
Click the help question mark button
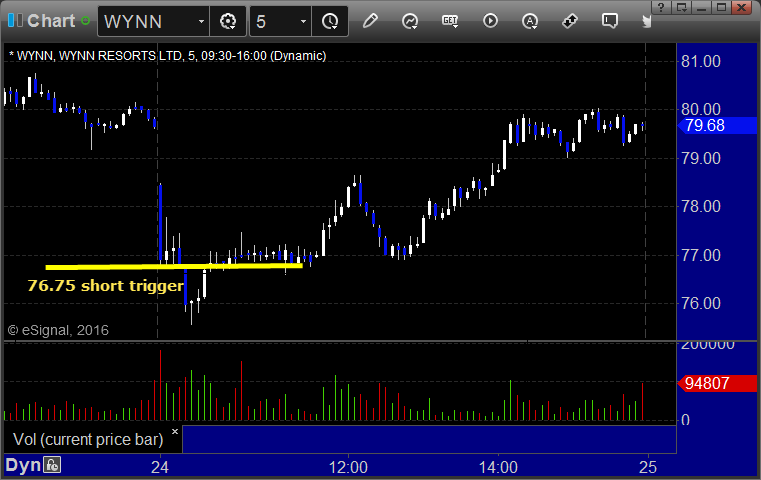click(661, 7)
